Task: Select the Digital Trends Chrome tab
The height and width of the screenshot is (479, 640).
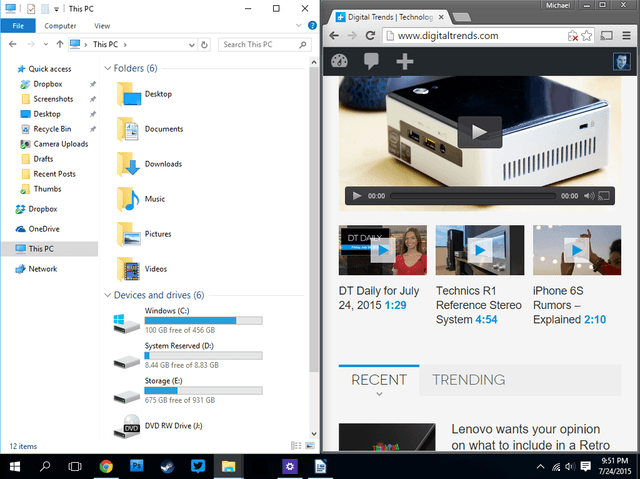Action: pos(390,17)
